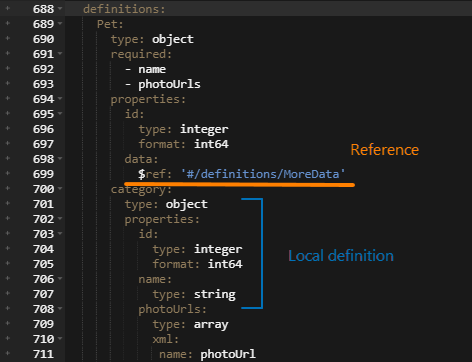Screen dimensions: 472x362
Task: Select line number 701 in the gutter
Action: tap(43, 204)
